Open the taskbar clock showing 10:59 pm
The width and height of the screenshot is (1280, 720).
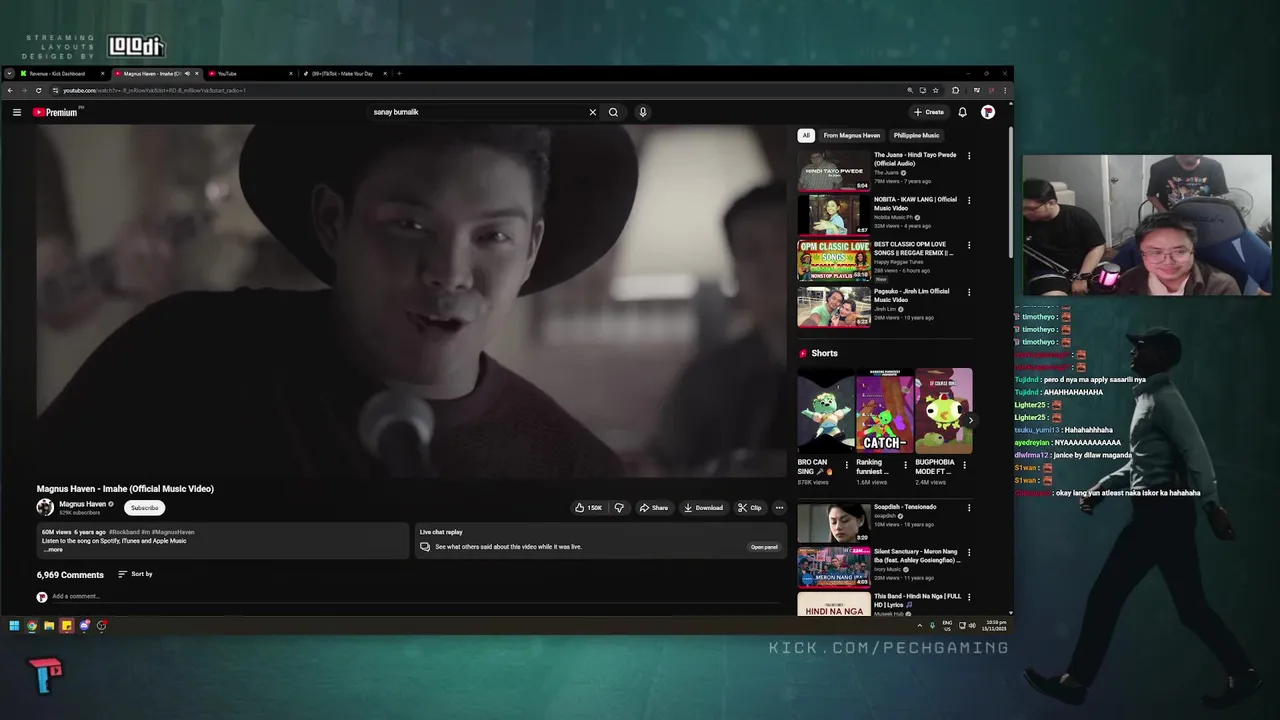tap(994, 626)
